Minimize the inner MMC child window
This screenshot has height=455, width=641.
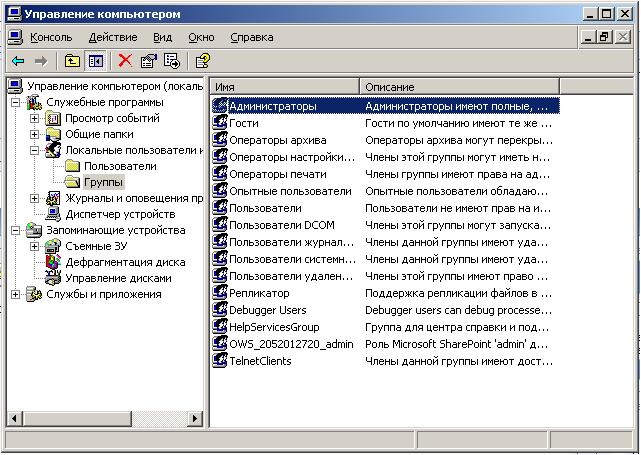point(589,38)
